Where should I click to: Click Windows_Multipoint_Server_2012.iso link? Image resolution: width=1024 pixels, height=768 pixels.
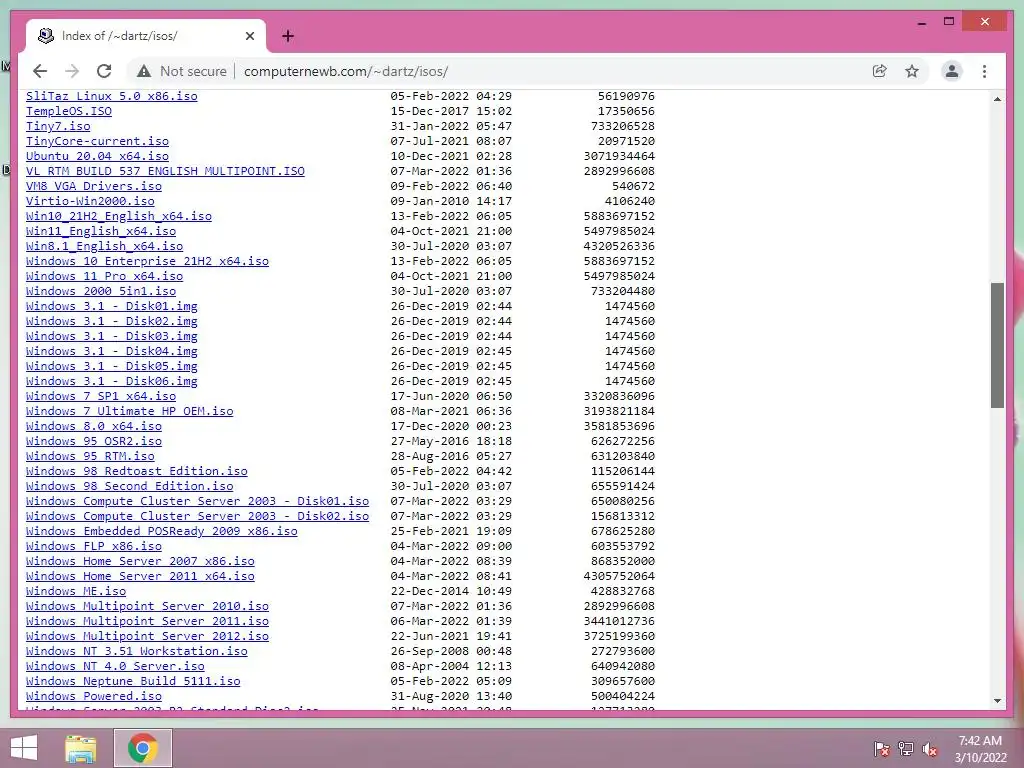(148, 637)
